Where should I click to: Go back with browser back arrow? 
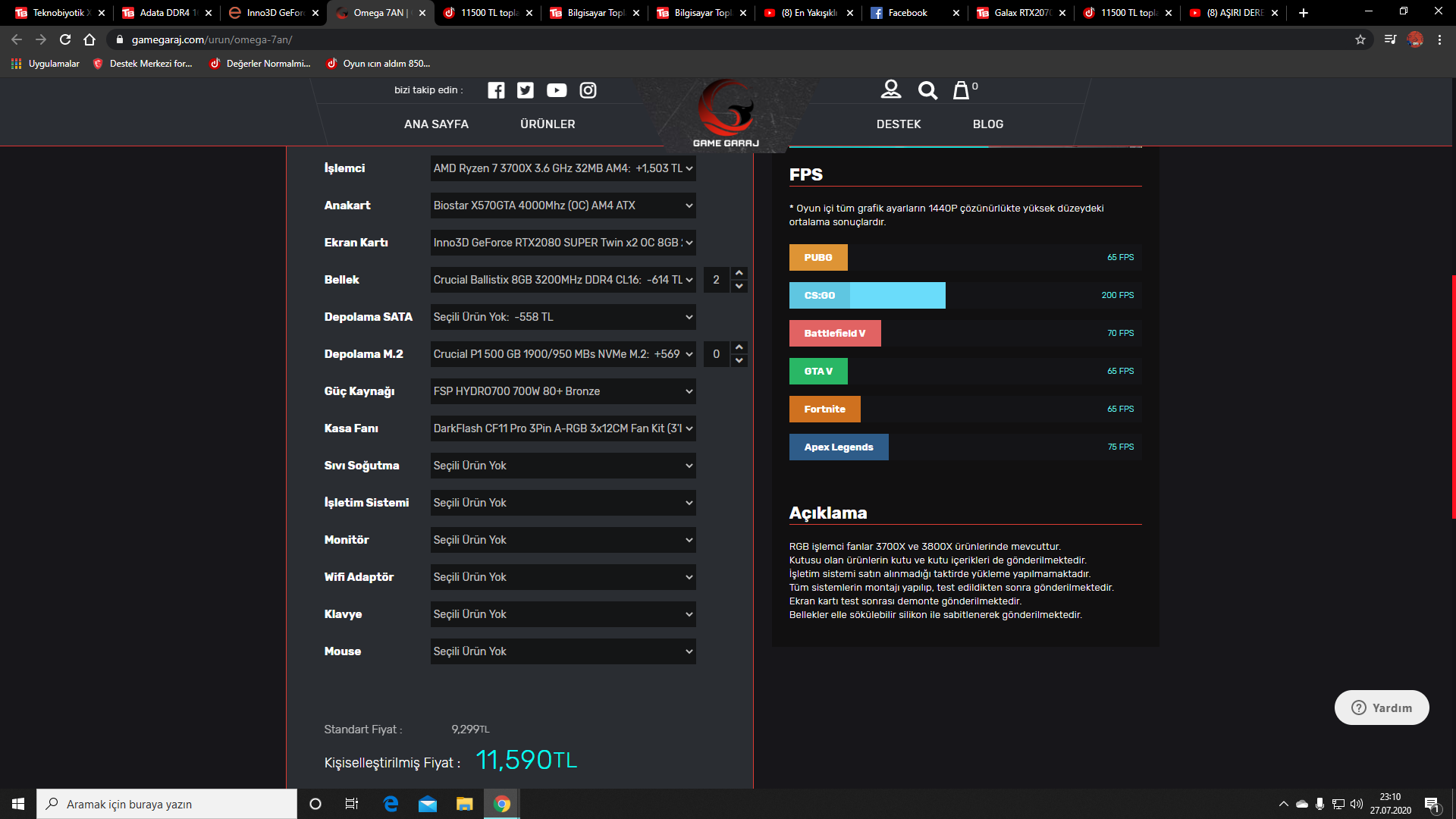17,39
